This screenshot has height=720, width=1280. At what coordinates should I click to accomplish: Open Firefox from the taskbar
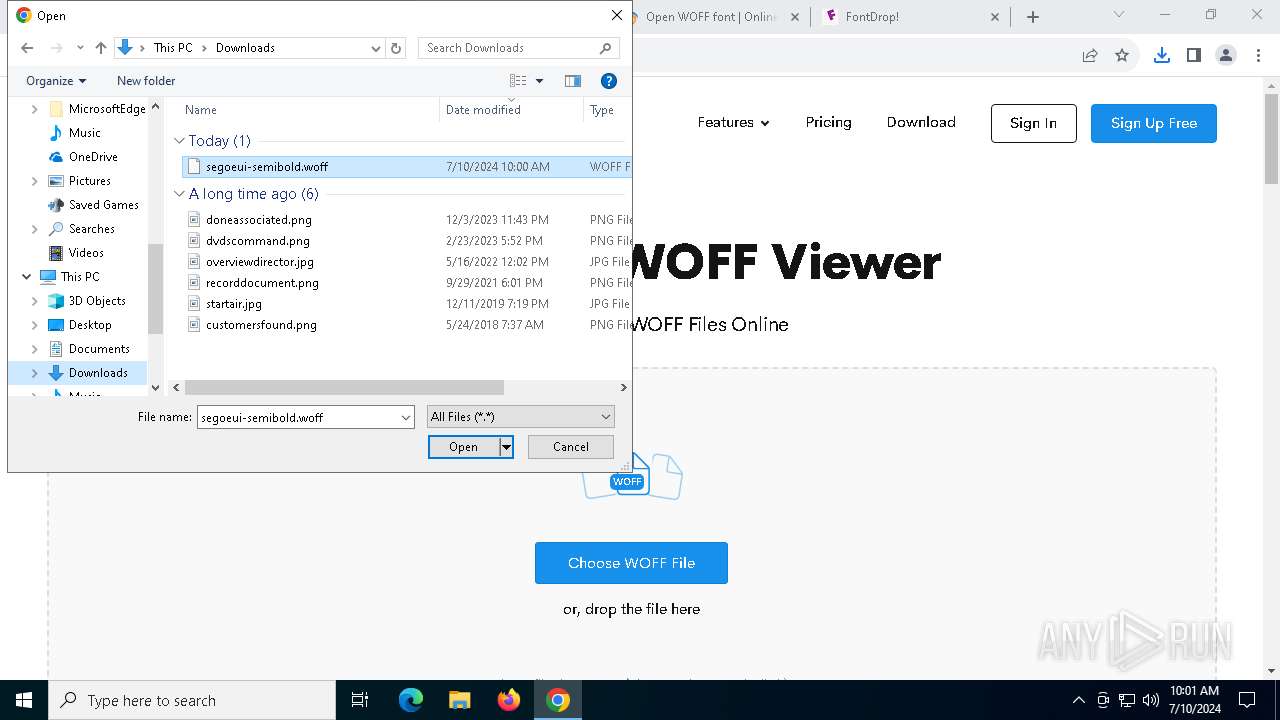(x=509, y=700)
